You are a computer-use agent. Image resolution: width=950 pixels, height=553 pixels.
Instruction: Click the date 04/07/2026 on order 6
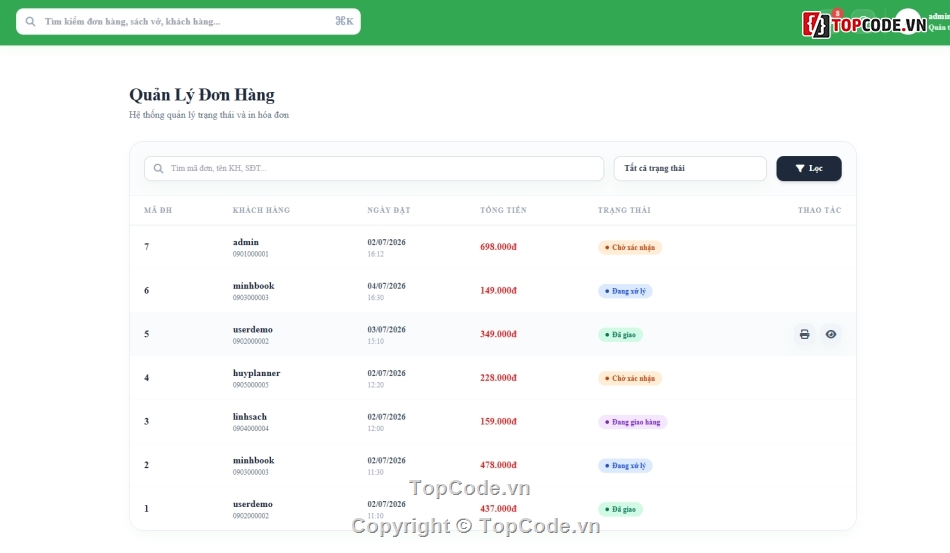pos(387,285)
